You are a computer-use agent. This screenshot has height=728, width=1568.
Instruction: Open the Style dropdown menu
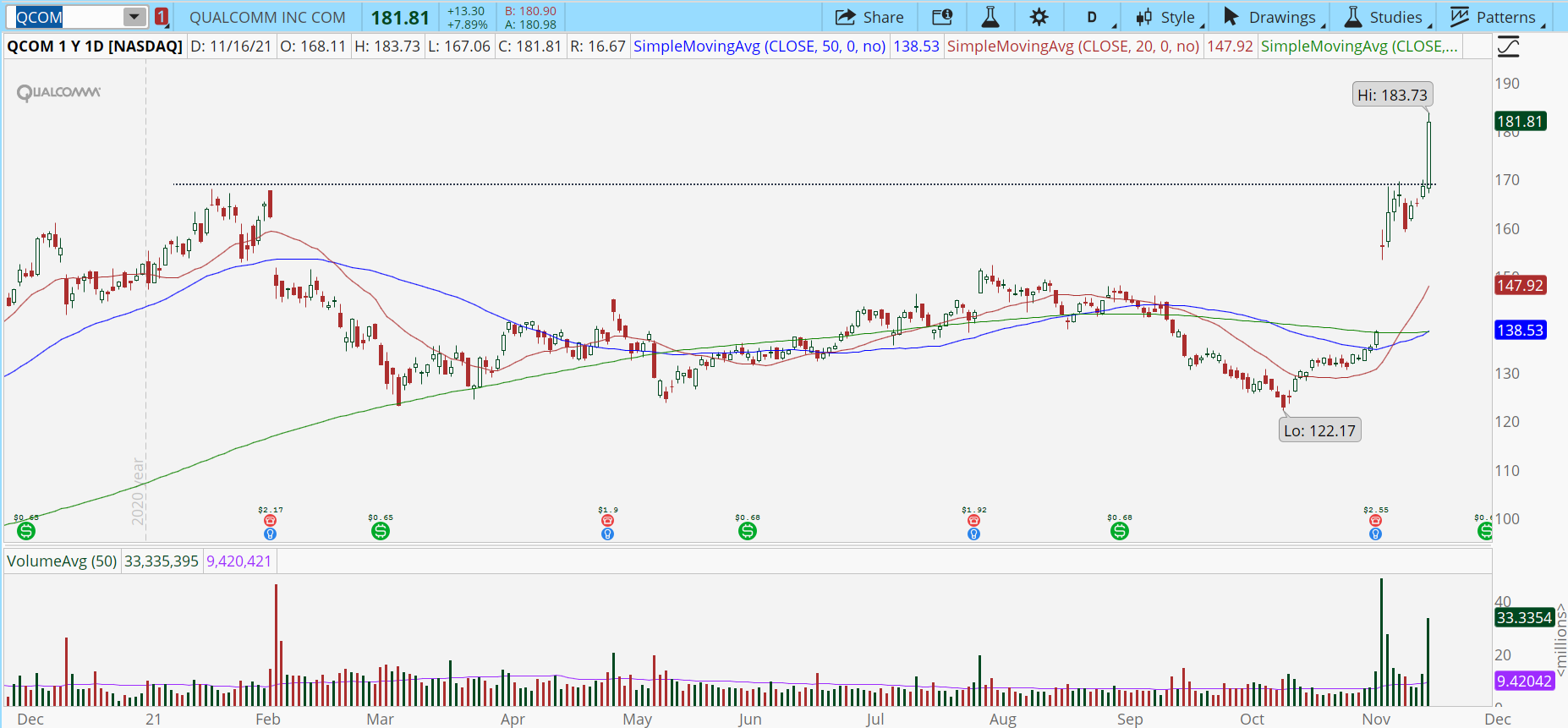(x=1170, y=18)
